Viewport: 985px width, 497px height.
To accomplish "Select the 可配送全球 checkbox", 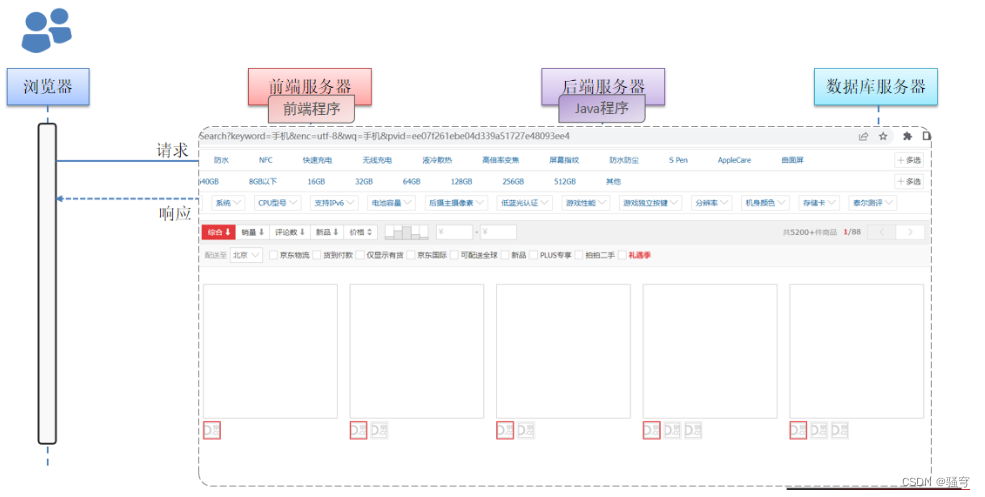I will (454, 255).
